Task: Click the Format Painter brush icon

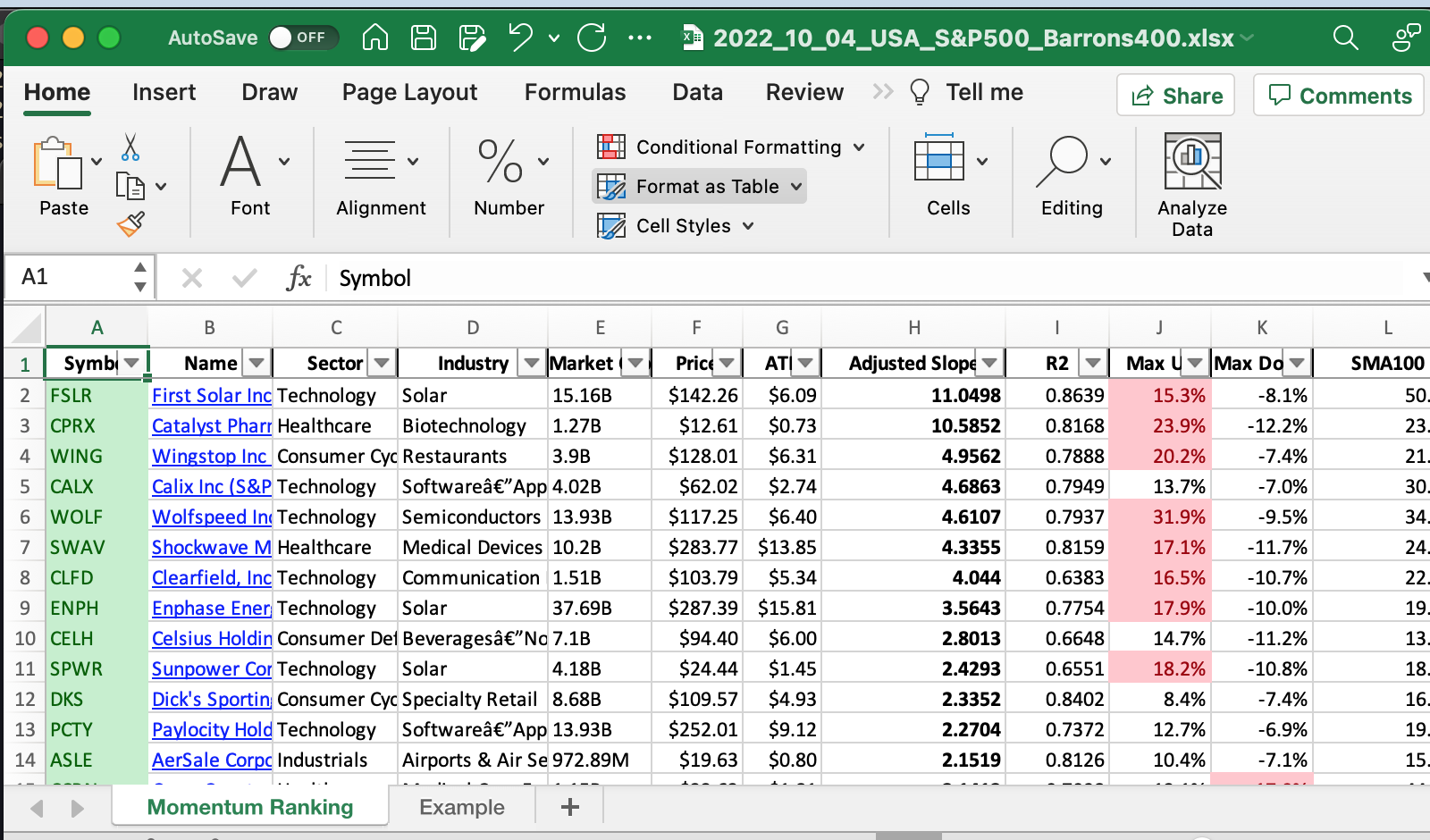Action: [130, 223]
